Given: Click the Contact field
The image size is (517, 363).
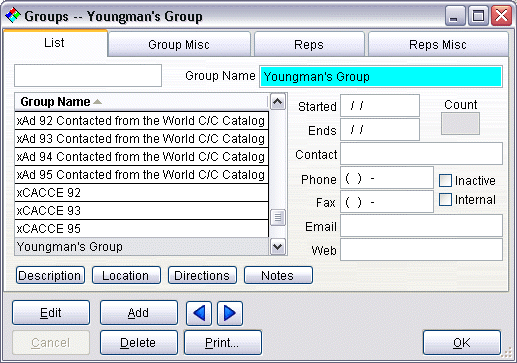Looking at the screenshot, I should coord(421,154).
